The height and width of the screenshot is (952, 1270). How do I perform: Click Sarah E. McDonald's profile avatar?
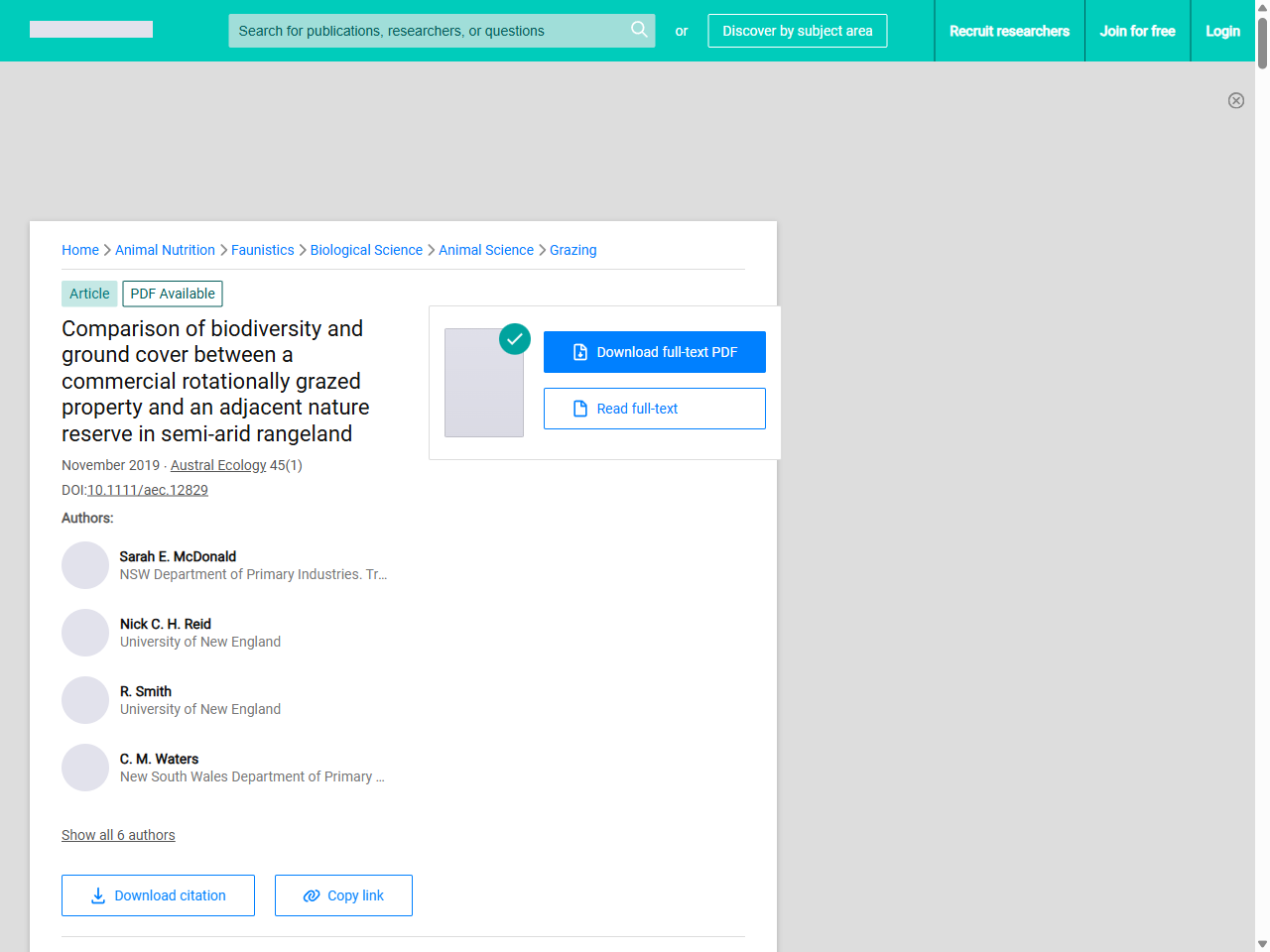tap(85, 565)
